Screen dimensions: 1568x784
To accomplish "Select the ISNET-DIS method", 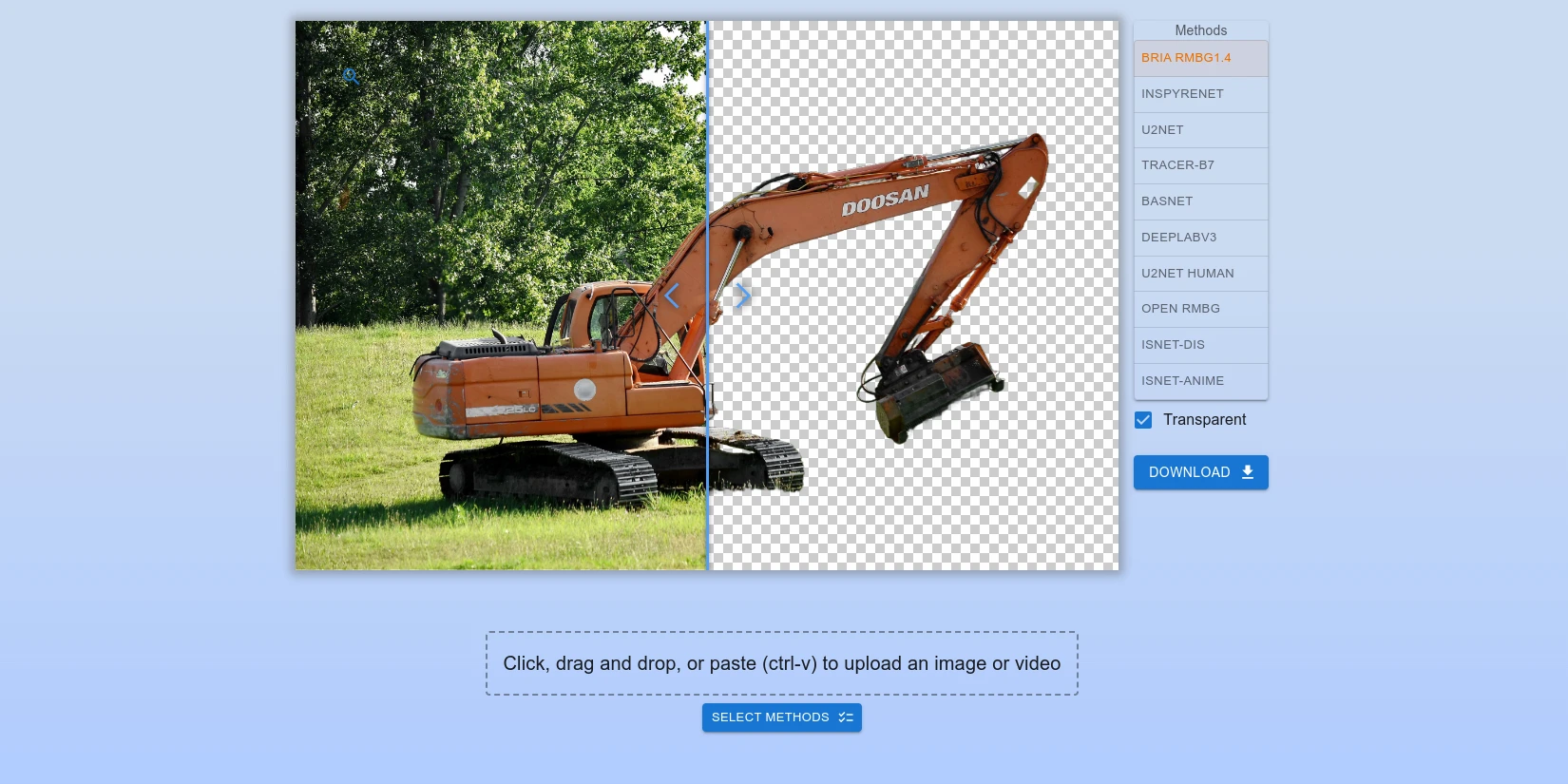I will [1200, 345].
